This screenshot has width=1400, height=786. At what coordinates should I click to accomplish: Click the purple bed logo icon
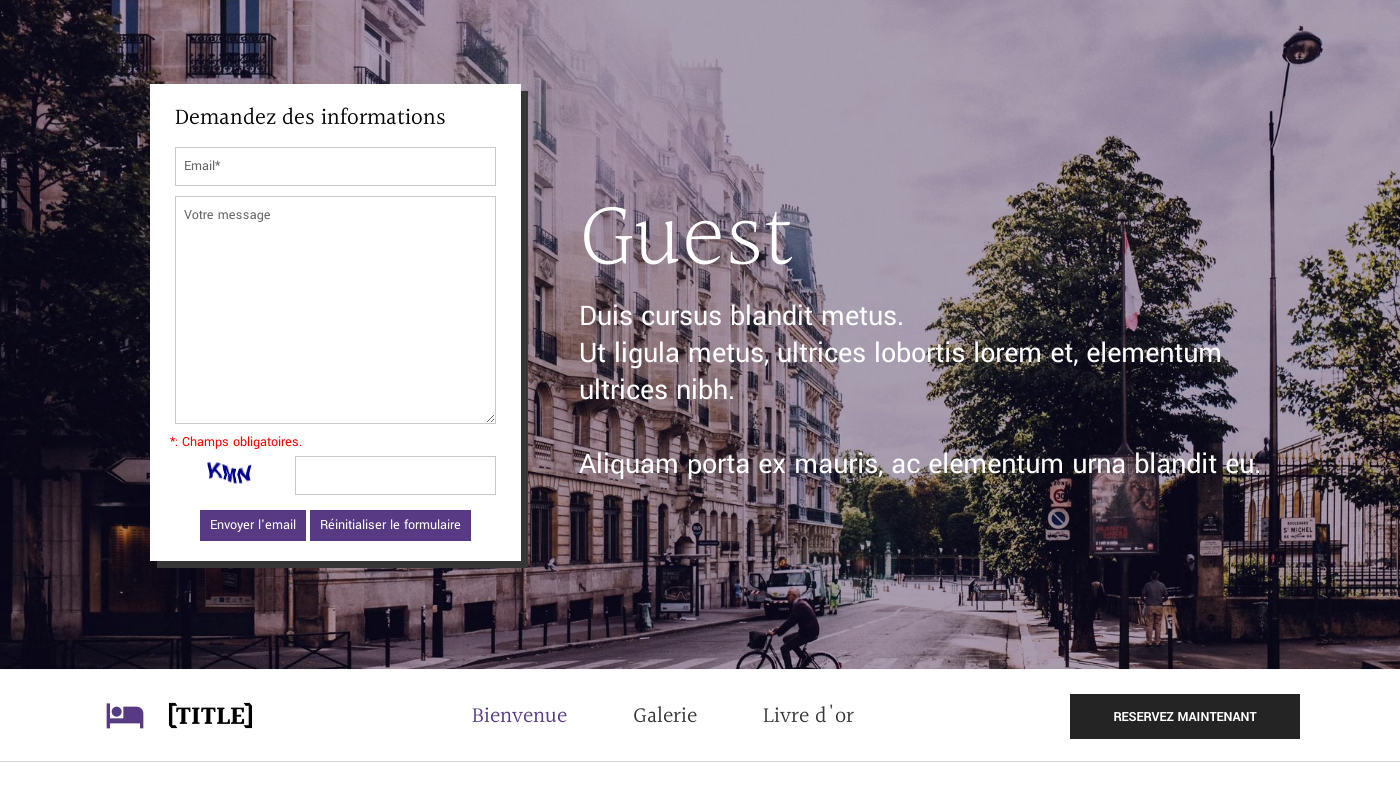click(125, 716)
